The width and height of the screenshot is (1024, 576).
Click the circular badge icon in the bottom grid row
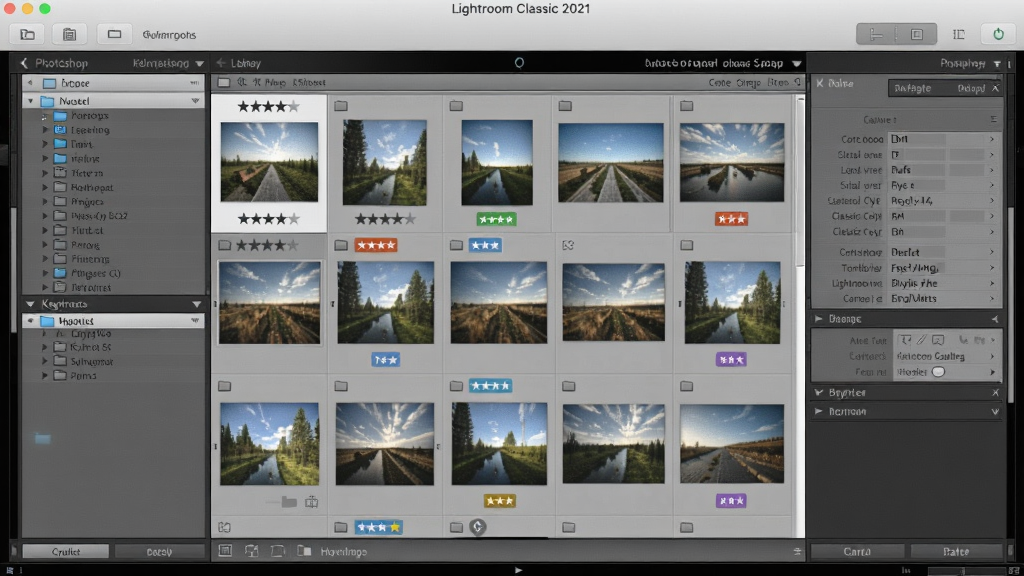(x=477, y=526)
